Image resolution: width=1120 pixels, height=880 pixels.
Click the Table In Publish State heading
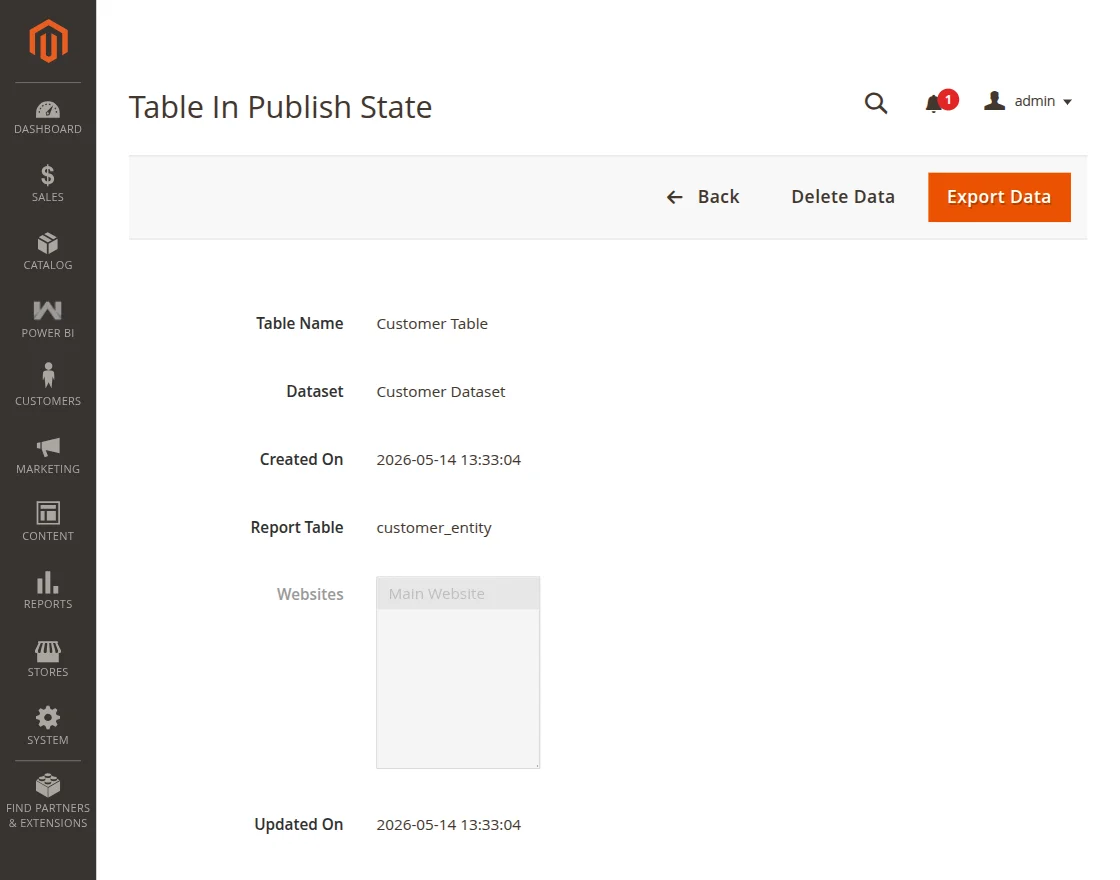(281, 107)
